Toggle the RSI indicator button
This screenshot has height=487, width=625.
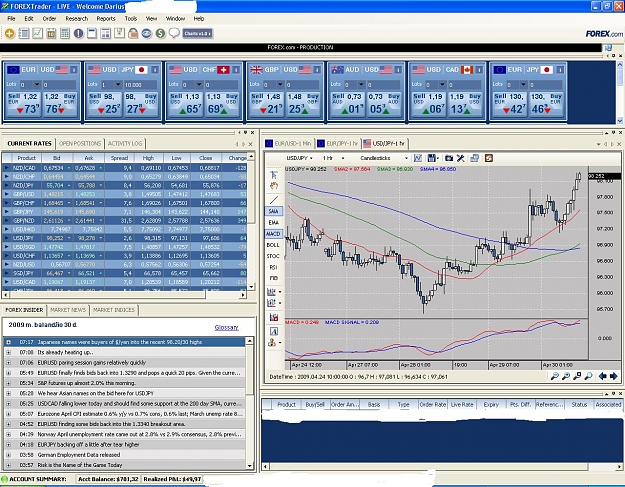click(273, 267)
